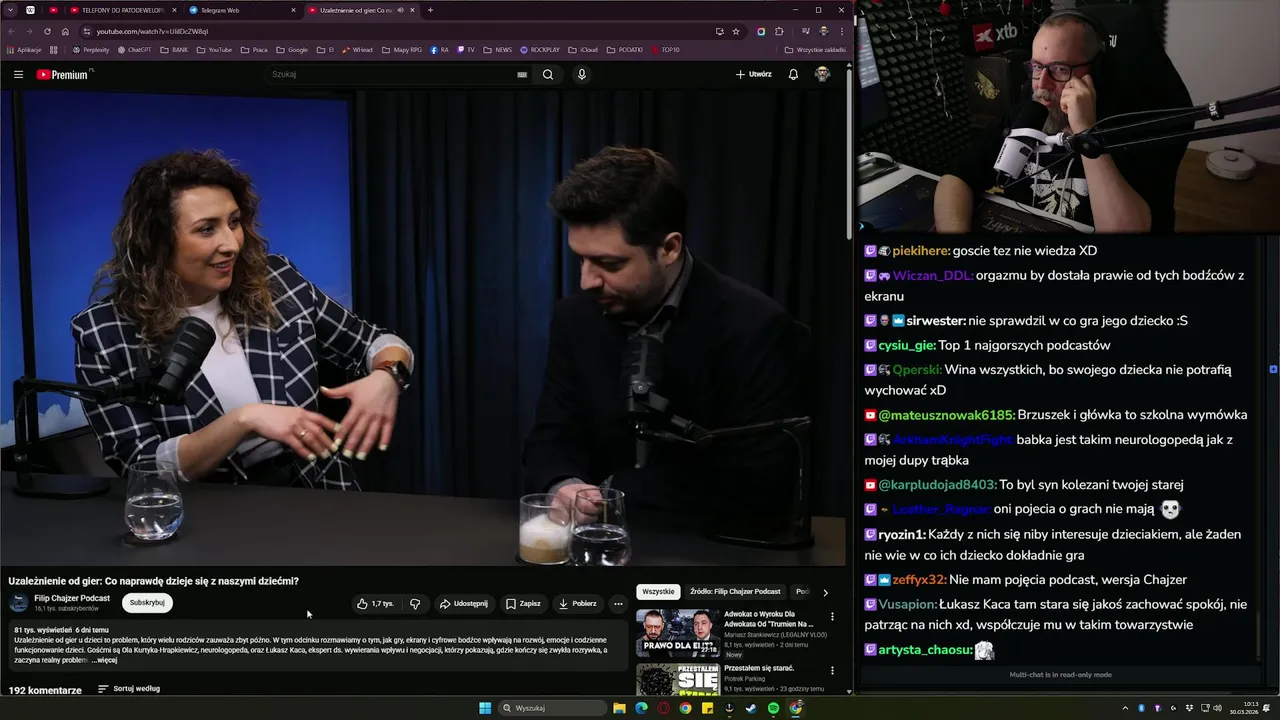This screenshot has height=720, width=1280.
Task: Open the 'Przestałem się starać.' recommended video
Action: coord(759,669)
